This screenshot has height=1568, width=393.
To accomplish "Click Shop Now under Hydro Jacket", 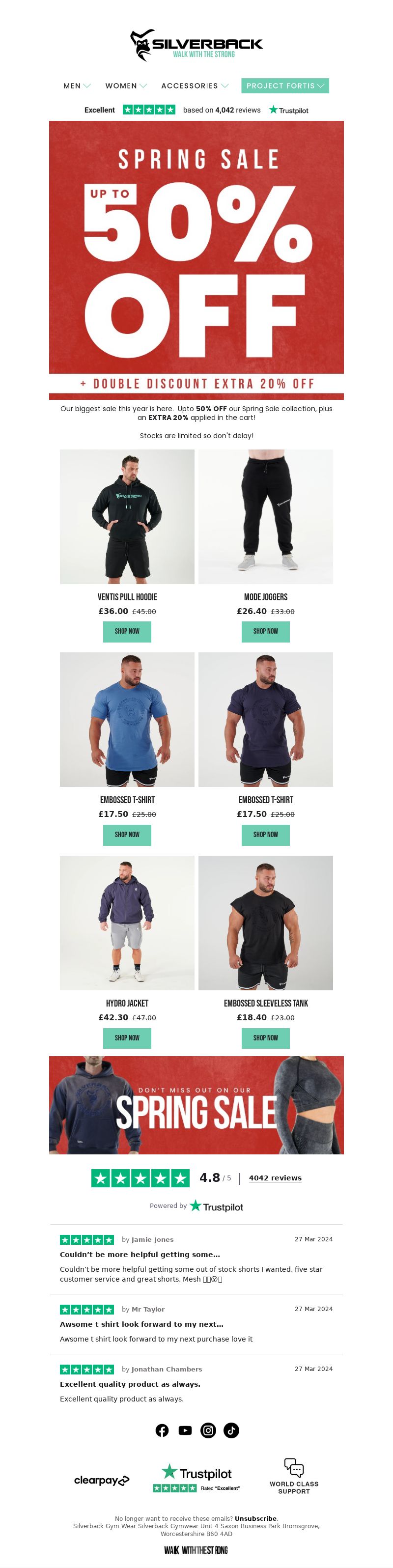I will tap(127, 1038).
